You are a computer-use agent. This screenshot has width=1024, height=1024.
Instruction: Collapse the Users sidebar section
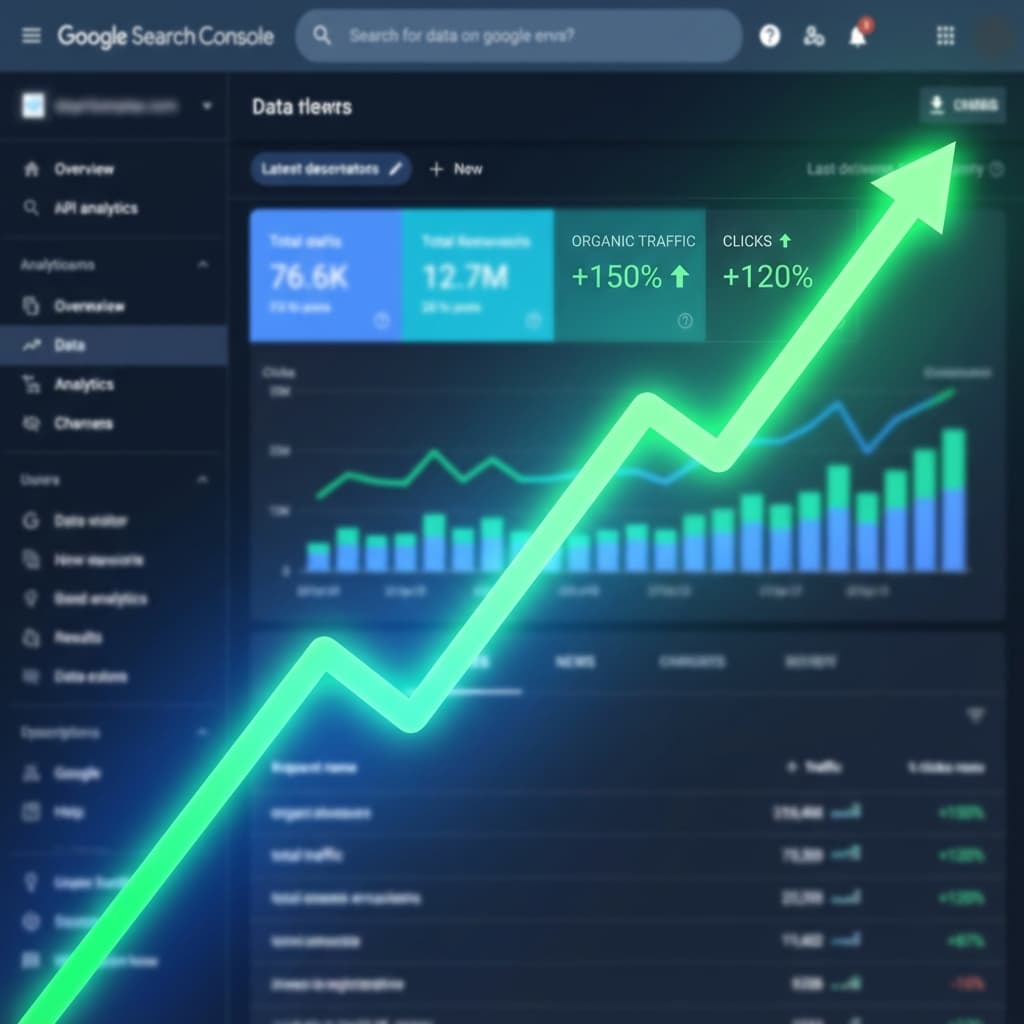coord(203,480)
